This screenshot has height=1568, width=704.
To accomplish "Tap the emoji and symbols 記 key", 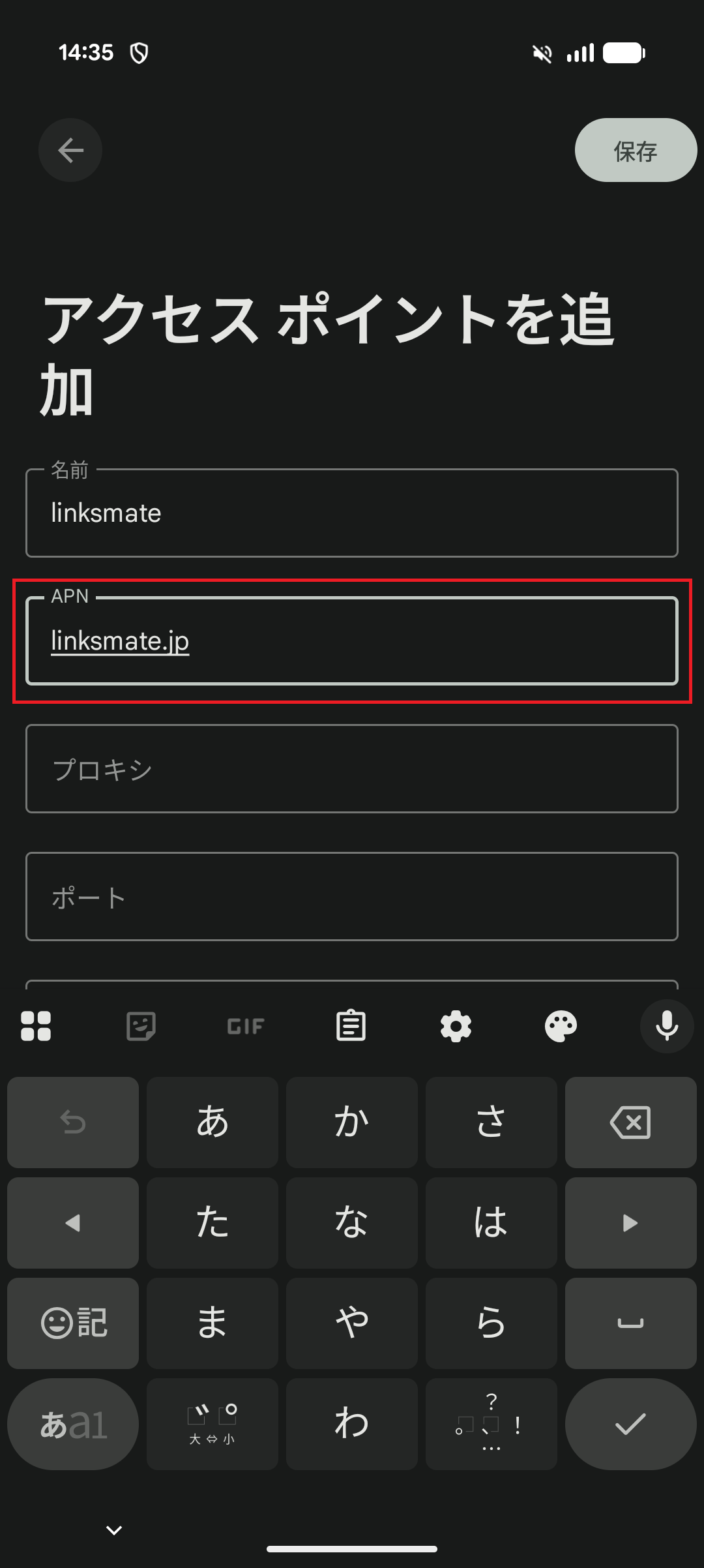I will click(x=72, y=1322).
